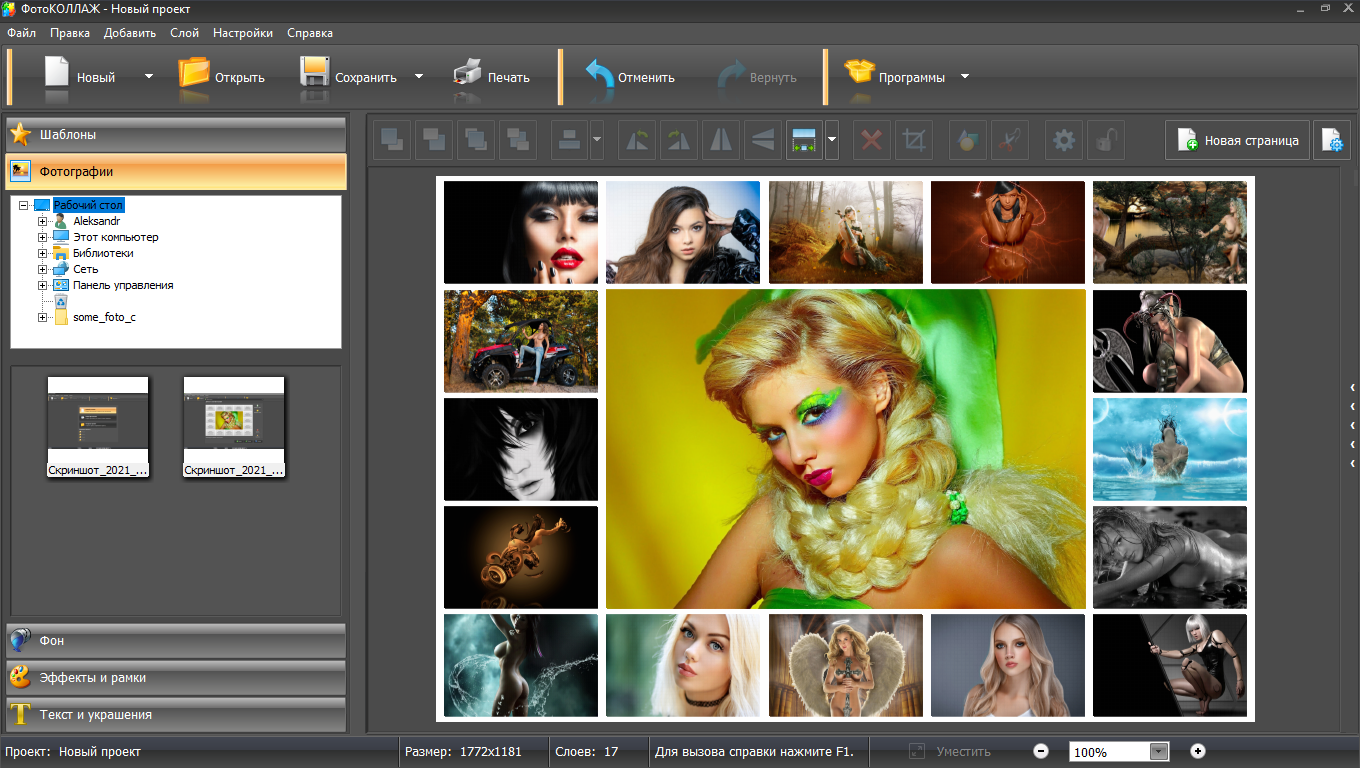Open the 100% zoom level dropdown
The width and height of the screenshot is (1360, 768).
pyautogui.click(x=1159, y=752)
